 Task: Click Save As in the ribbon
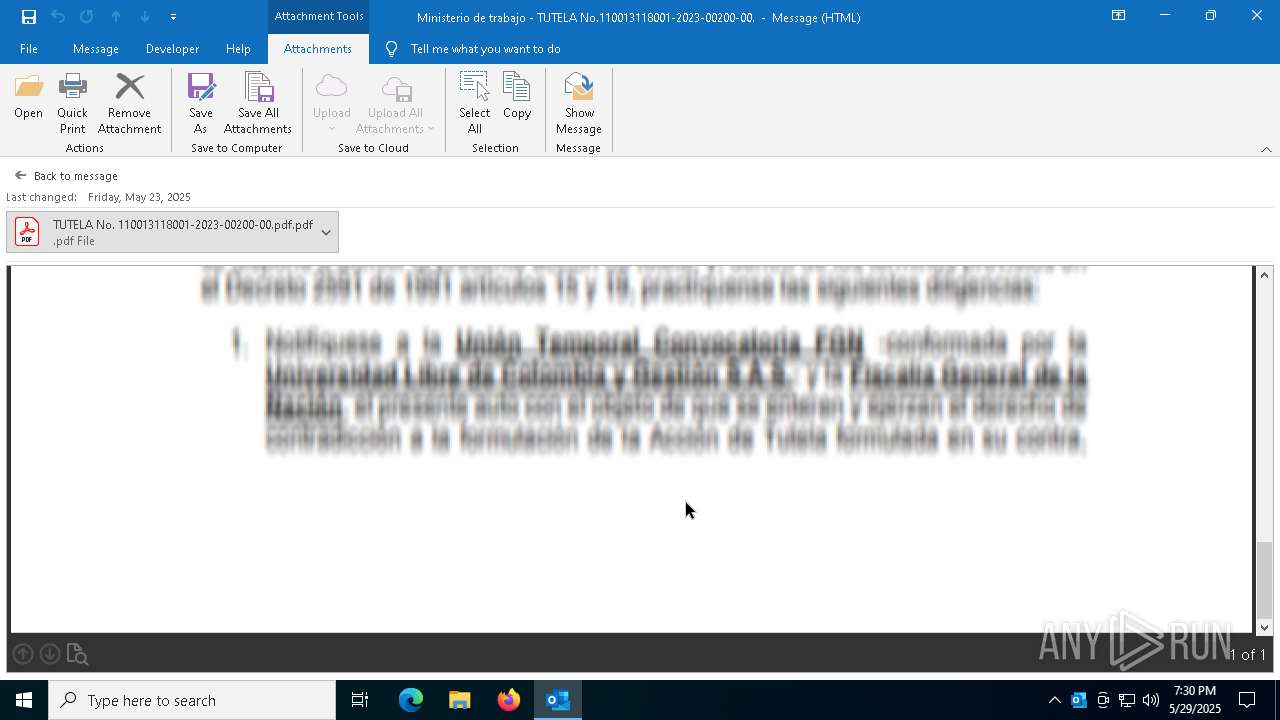point(201,104)
